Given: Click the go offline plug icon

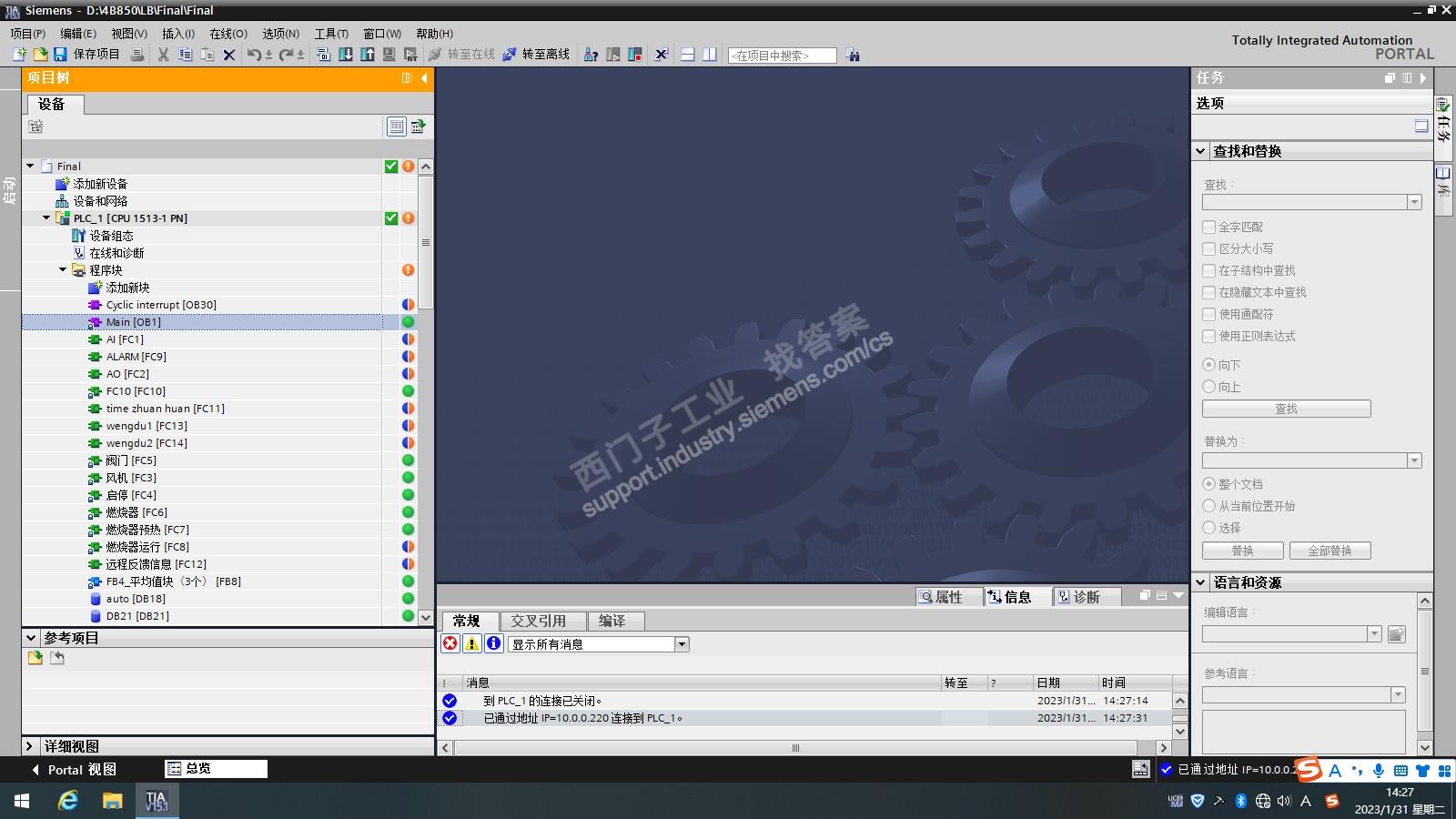Looking at the screenshot, I should (x=510, y=55).
